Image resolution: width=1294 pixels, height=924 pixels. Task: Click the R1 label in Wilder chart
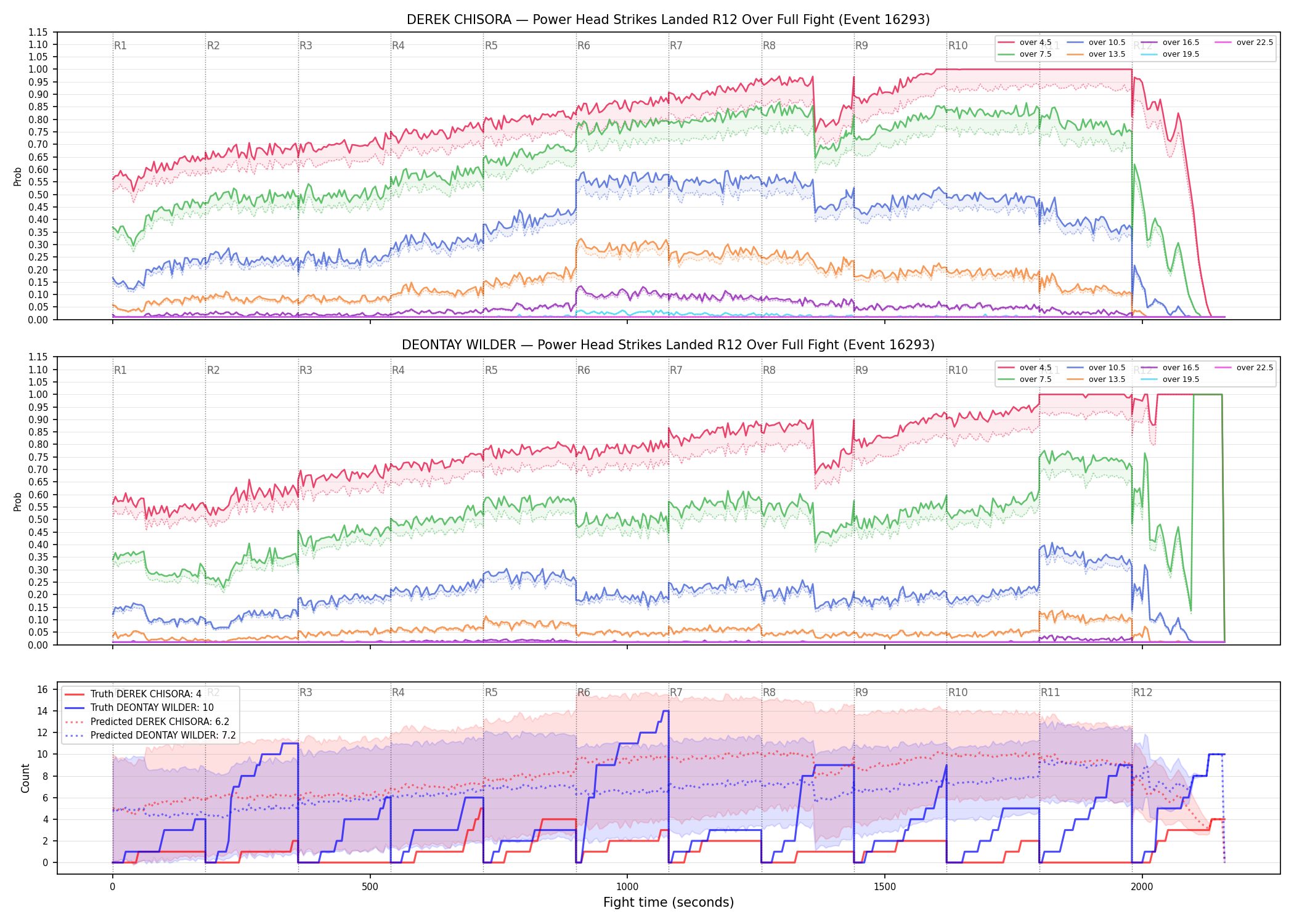(120, 370)
